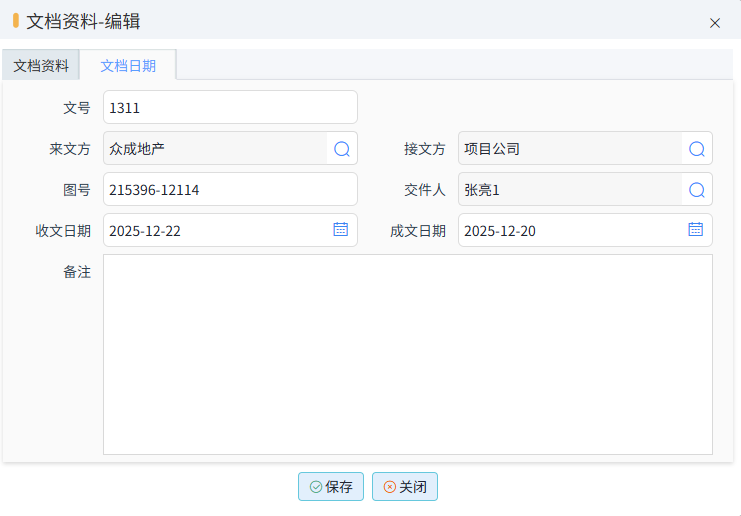
Task: Focus the 文号 input containing 1311
Action: click(x=230, y=108)
